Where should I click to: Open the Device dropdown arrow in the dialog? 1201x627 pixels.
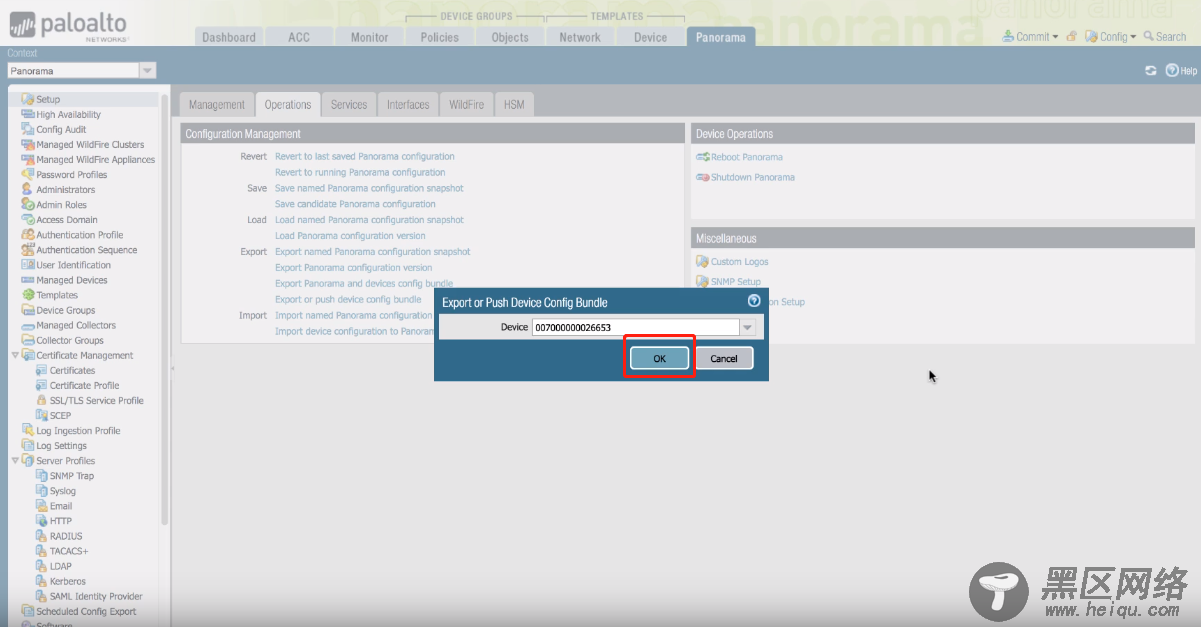747,327
